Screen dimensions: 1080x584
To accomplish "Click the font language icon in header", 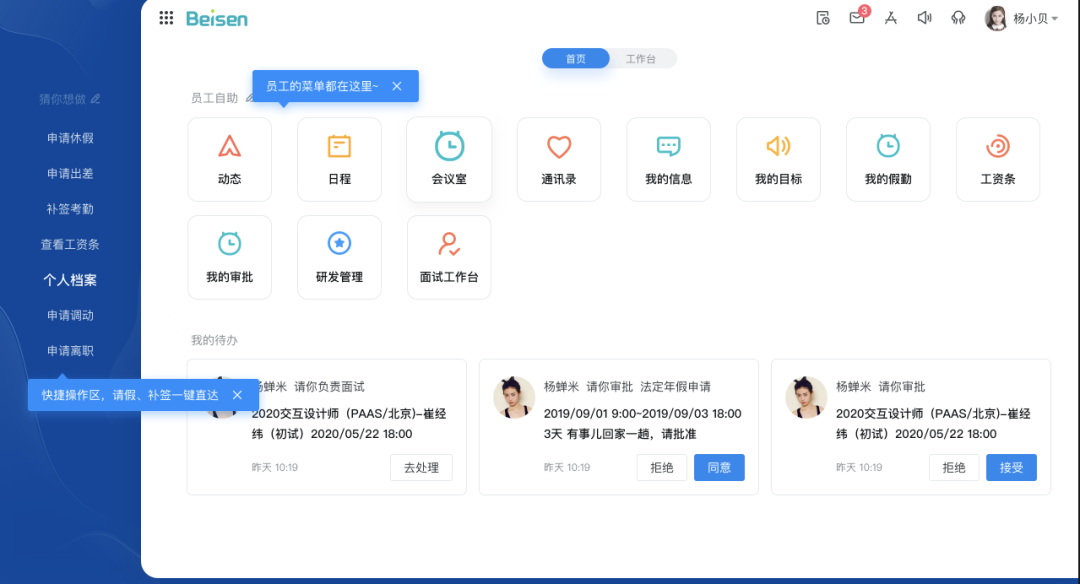I will tap(891, 18).
